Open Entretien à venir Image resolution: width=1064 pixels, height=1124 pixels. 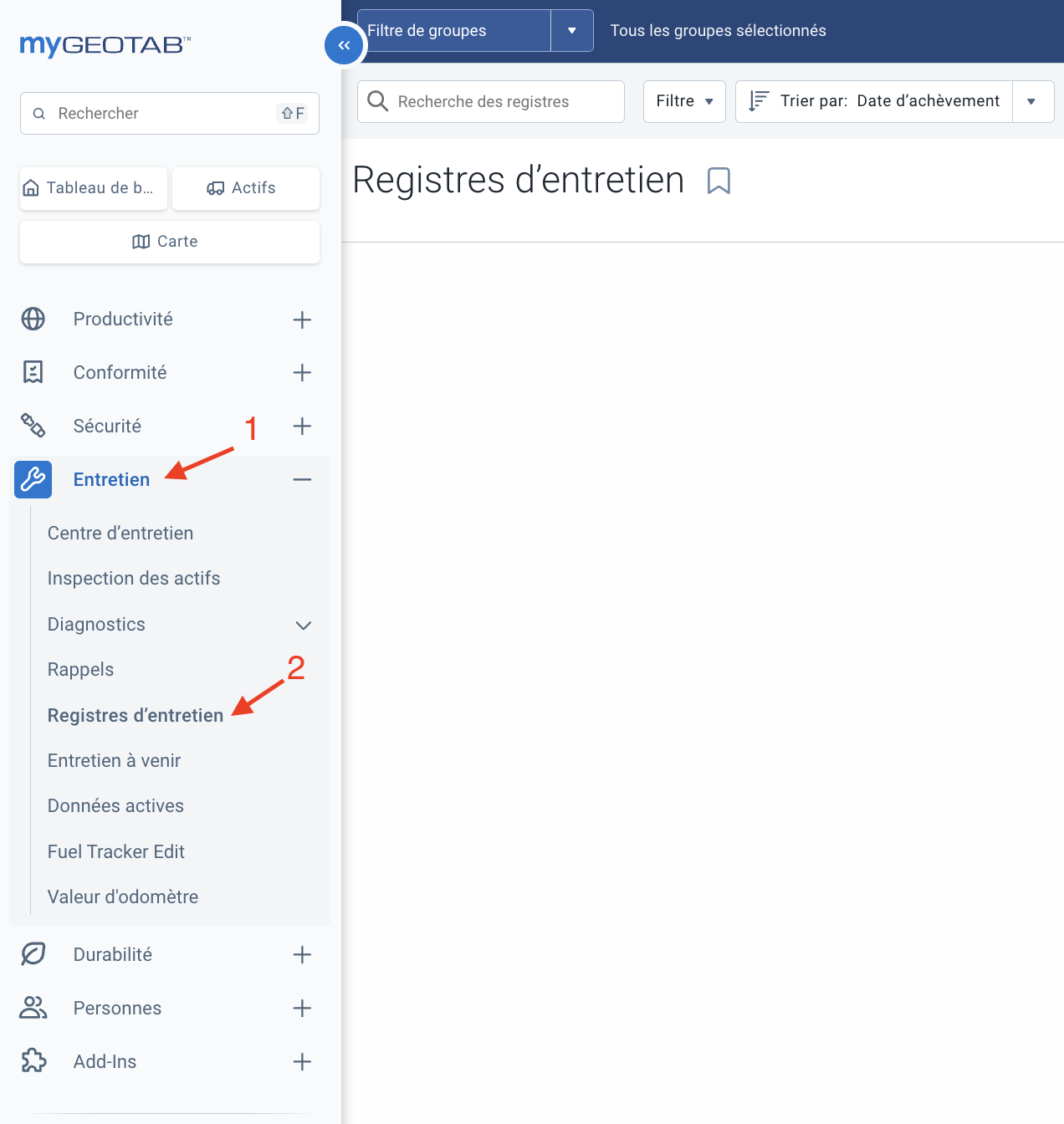(x=114, y=760)
